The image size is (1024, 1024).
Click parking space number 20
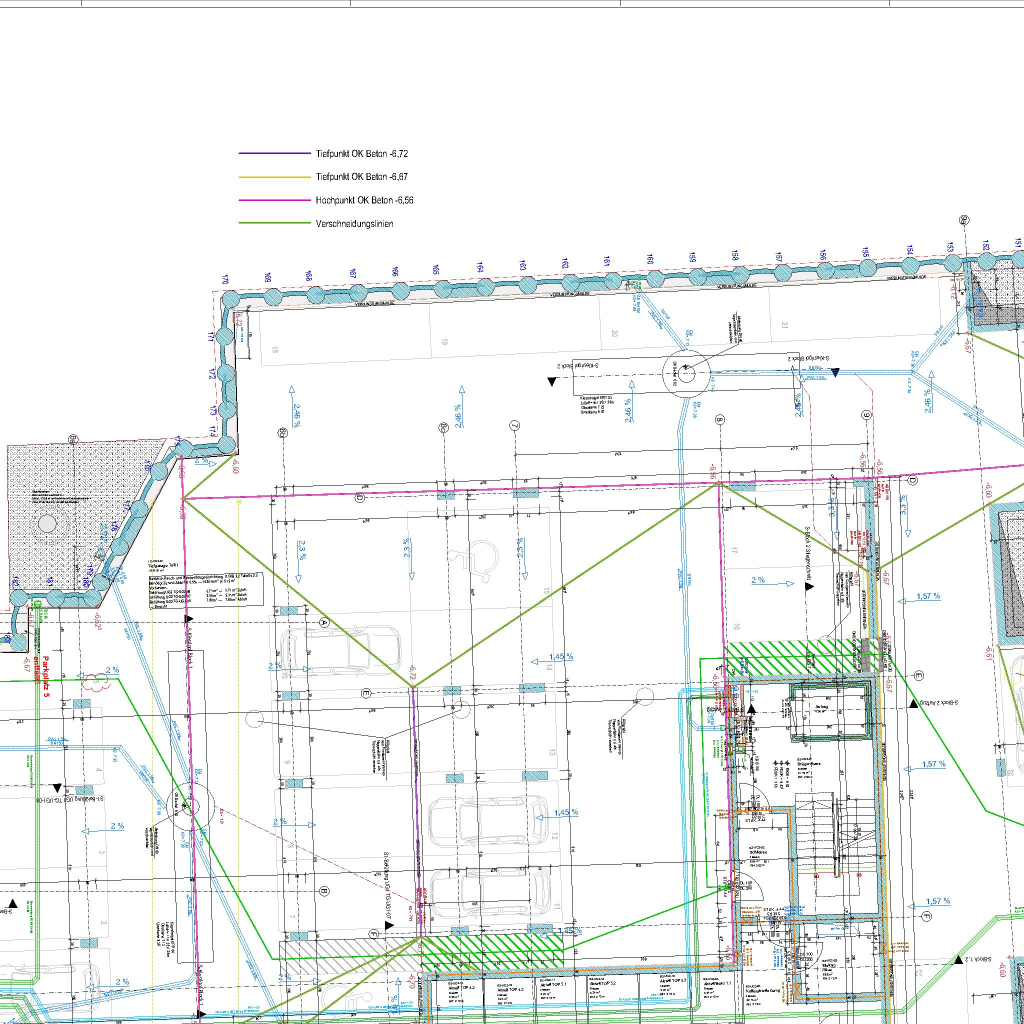(x=615, y=333)
